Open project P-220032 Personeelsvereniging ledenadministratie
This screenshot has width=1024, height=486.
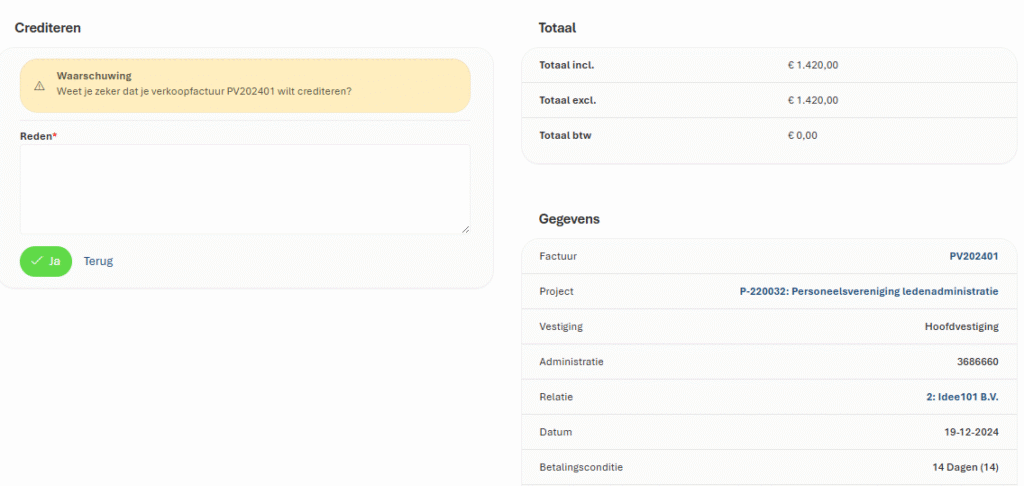(x=868, y=291)
